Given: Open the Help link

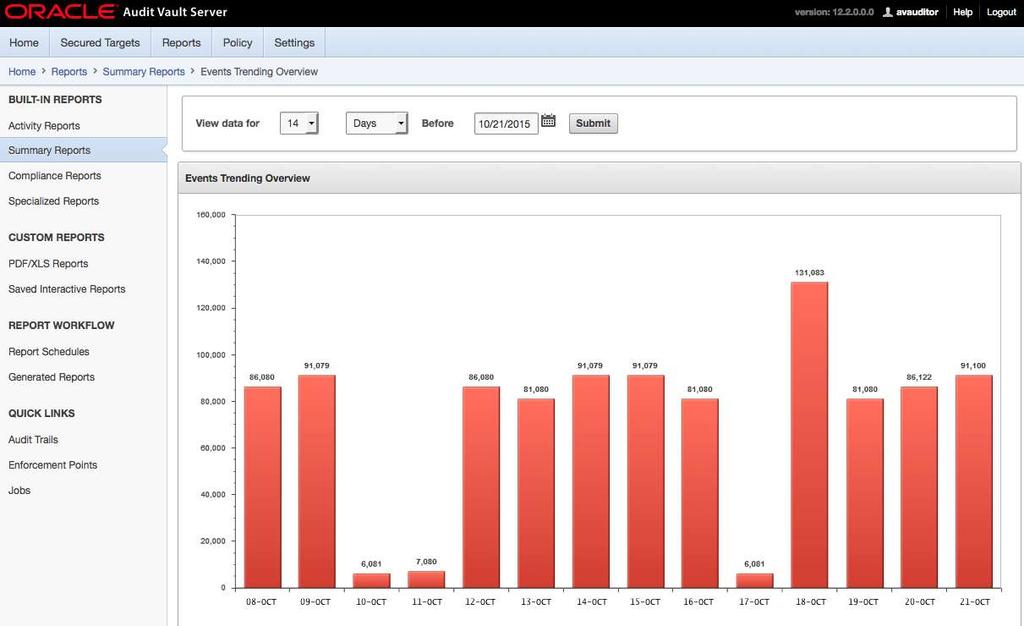Looking at the screenshot, I should pyautogui.click(x=963, y=12).
